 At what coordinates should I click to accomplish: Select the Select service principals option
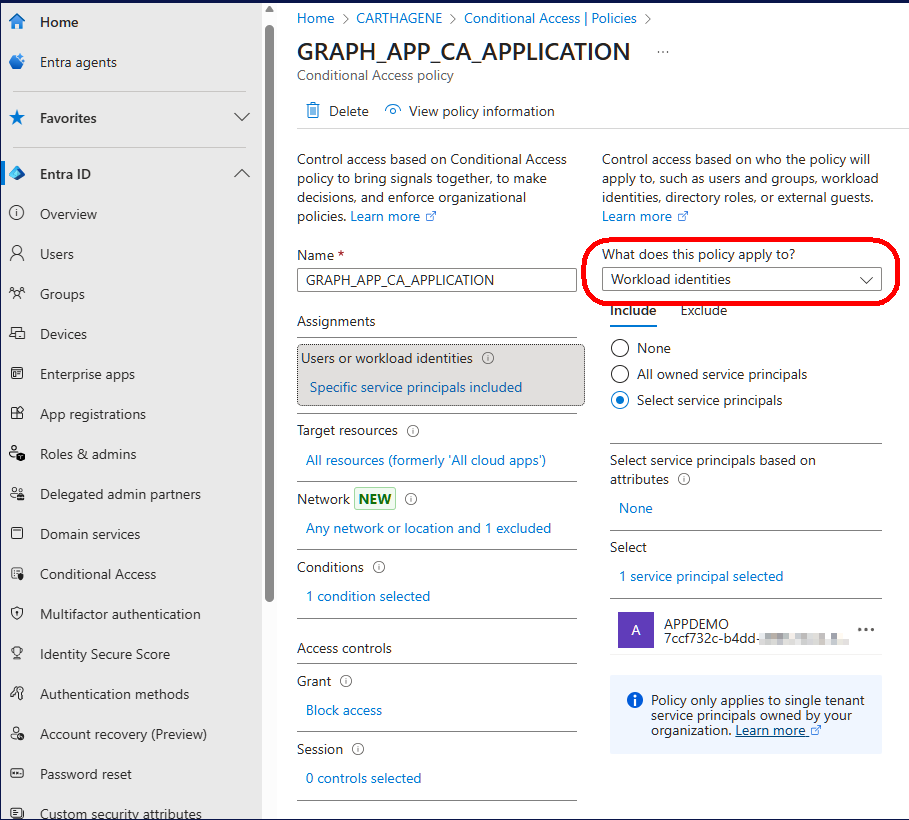pyautogui.click(x=622, y=400)
